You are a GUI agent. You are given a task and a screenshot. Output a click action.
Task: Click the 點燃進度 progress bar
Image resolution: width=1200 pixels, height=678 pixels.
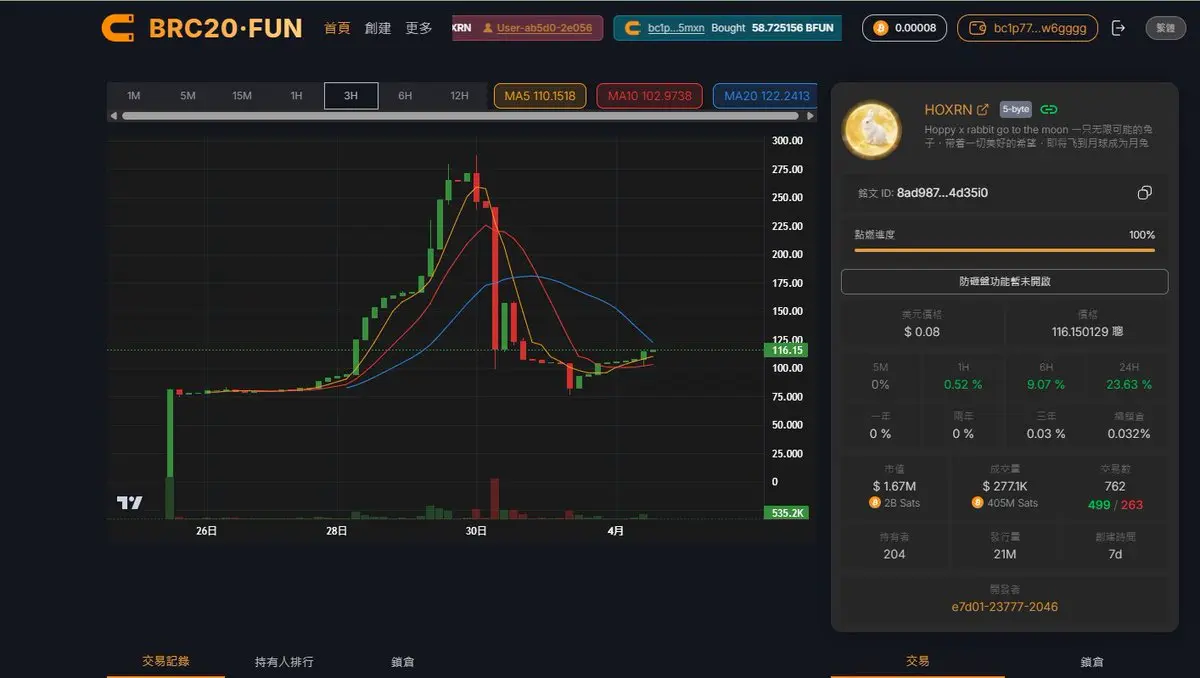coord(1004,250)
